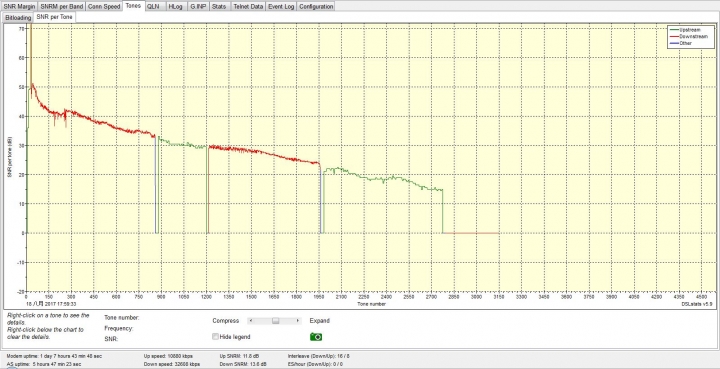720x369 pixels.
Task: Click the Expand label
Action: coord(320,321)
